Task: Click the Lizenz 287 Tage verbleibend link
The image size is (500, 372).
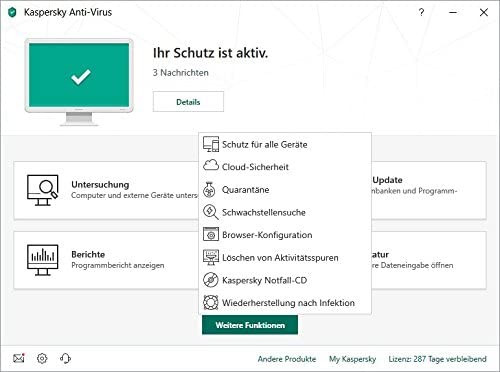Action: pyautogui.click(x=437, y=359)
